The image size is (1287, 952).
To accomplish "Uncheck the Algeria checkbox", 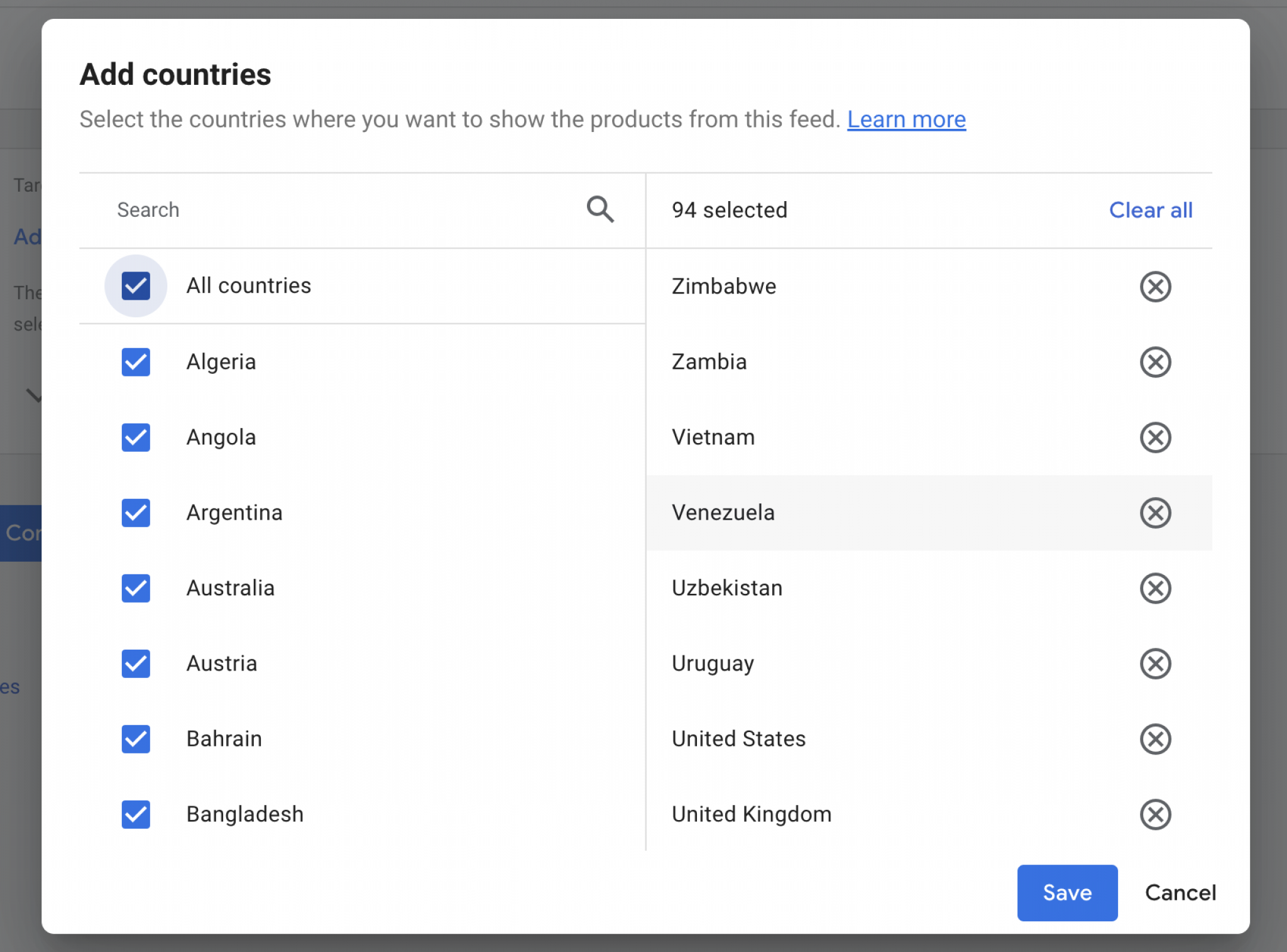I will pos(136,362).
